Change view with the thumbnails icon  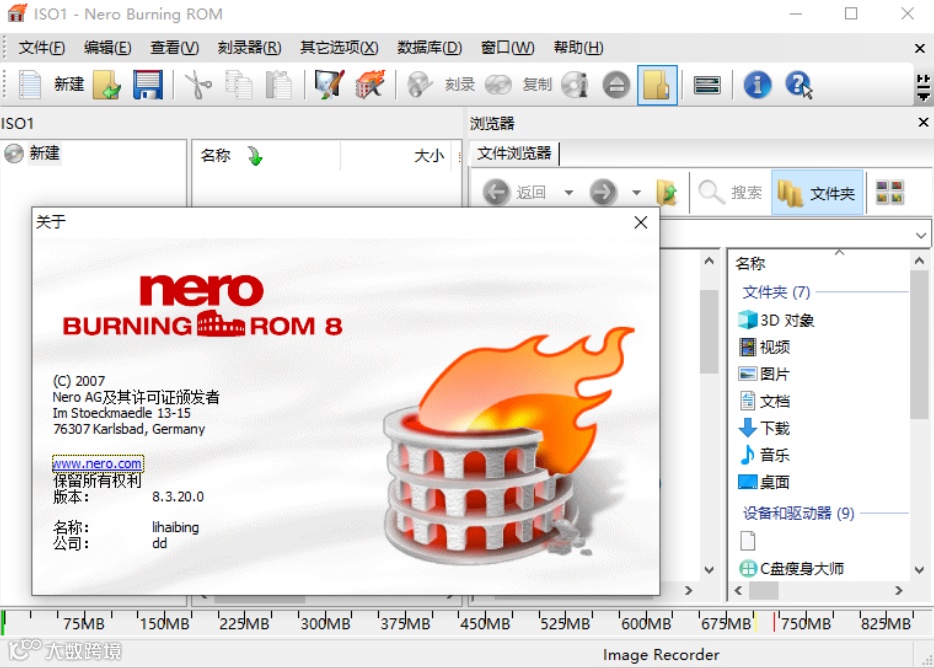coord(890,192)
